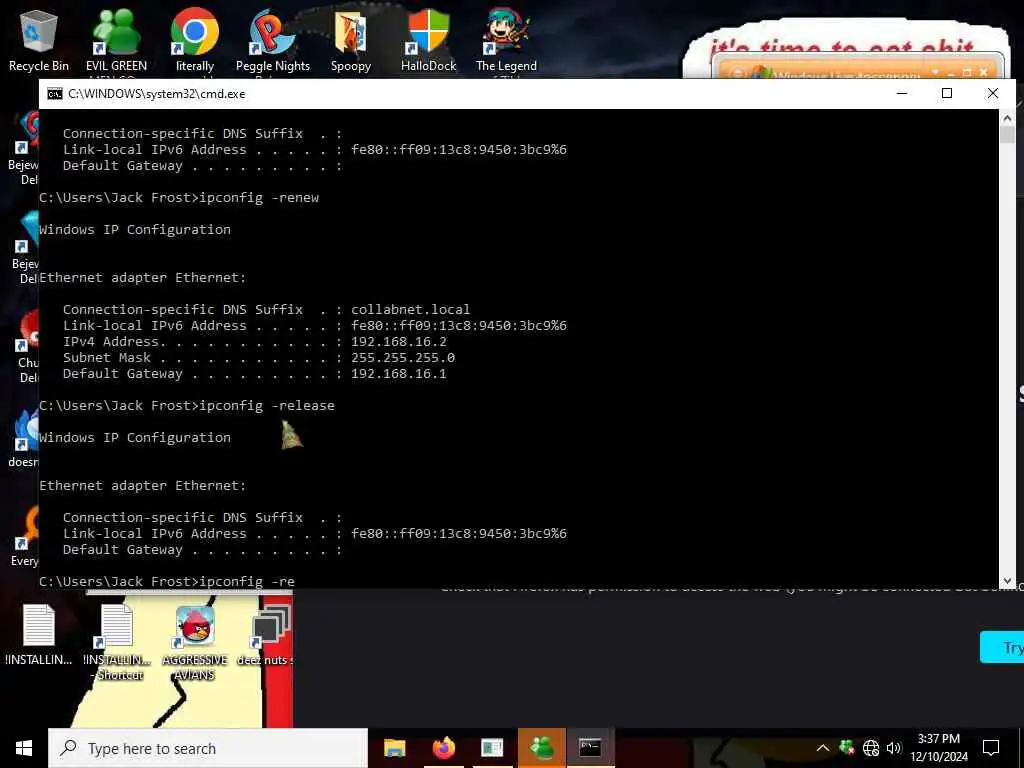Open the Chrome shortcut labeled literally
This screenshot has width=1024, height=768.
(195, 40)
